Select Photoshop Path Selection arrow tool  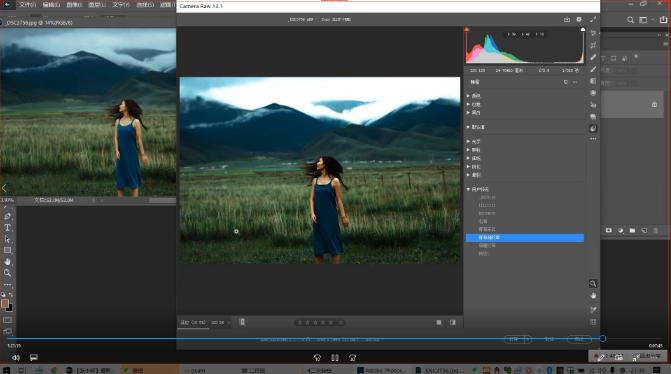tap(8, 239)
